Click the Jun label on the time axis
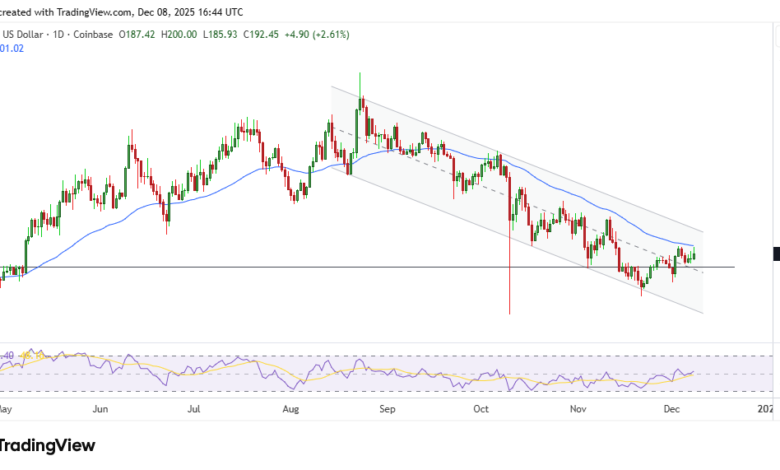The width and height of the screenshot is (780, 470). coord(100,409)
